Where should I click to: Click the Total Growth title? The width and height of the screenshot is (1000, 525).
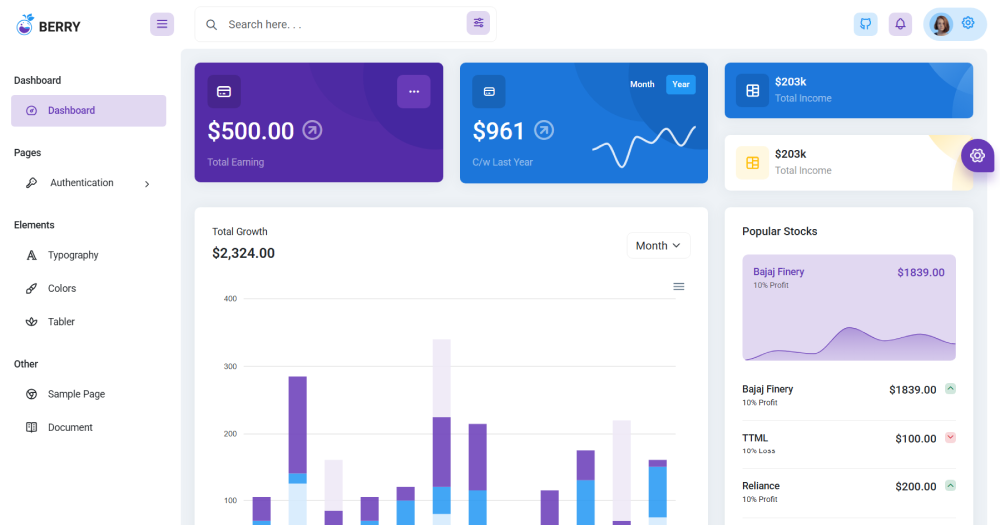240,232
